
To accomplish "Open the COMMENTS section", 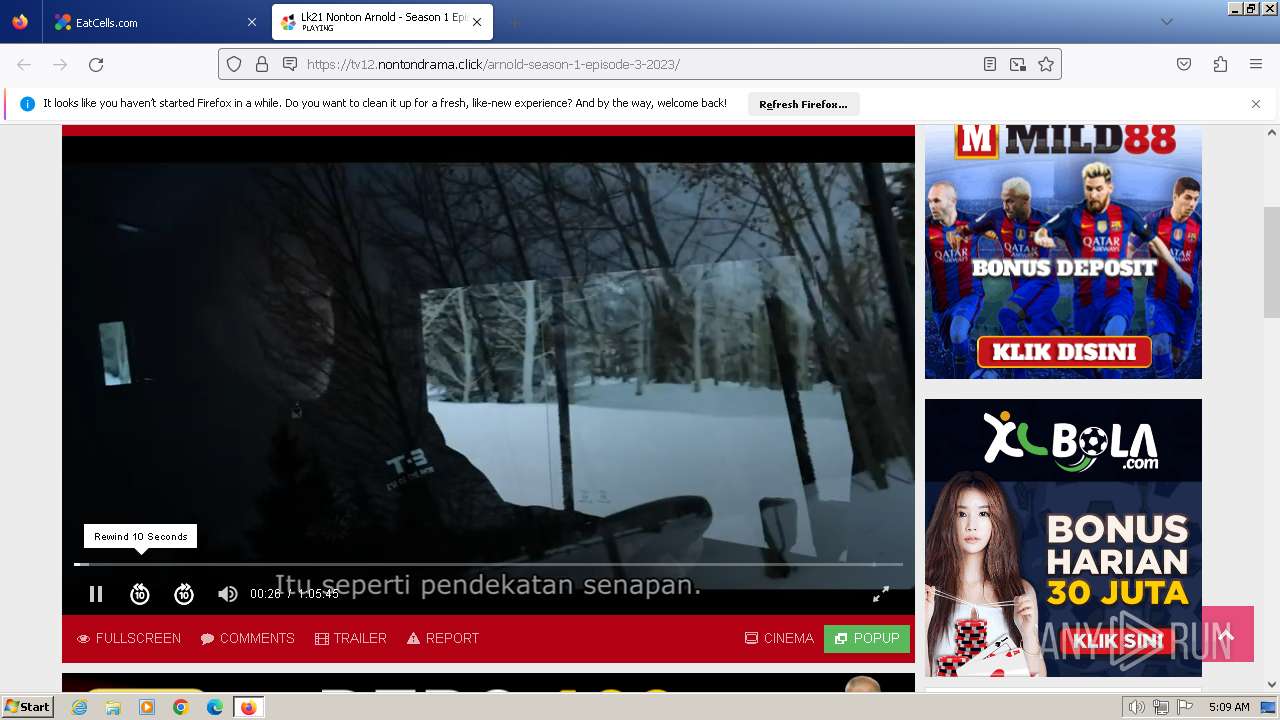I will click(247, 638).
